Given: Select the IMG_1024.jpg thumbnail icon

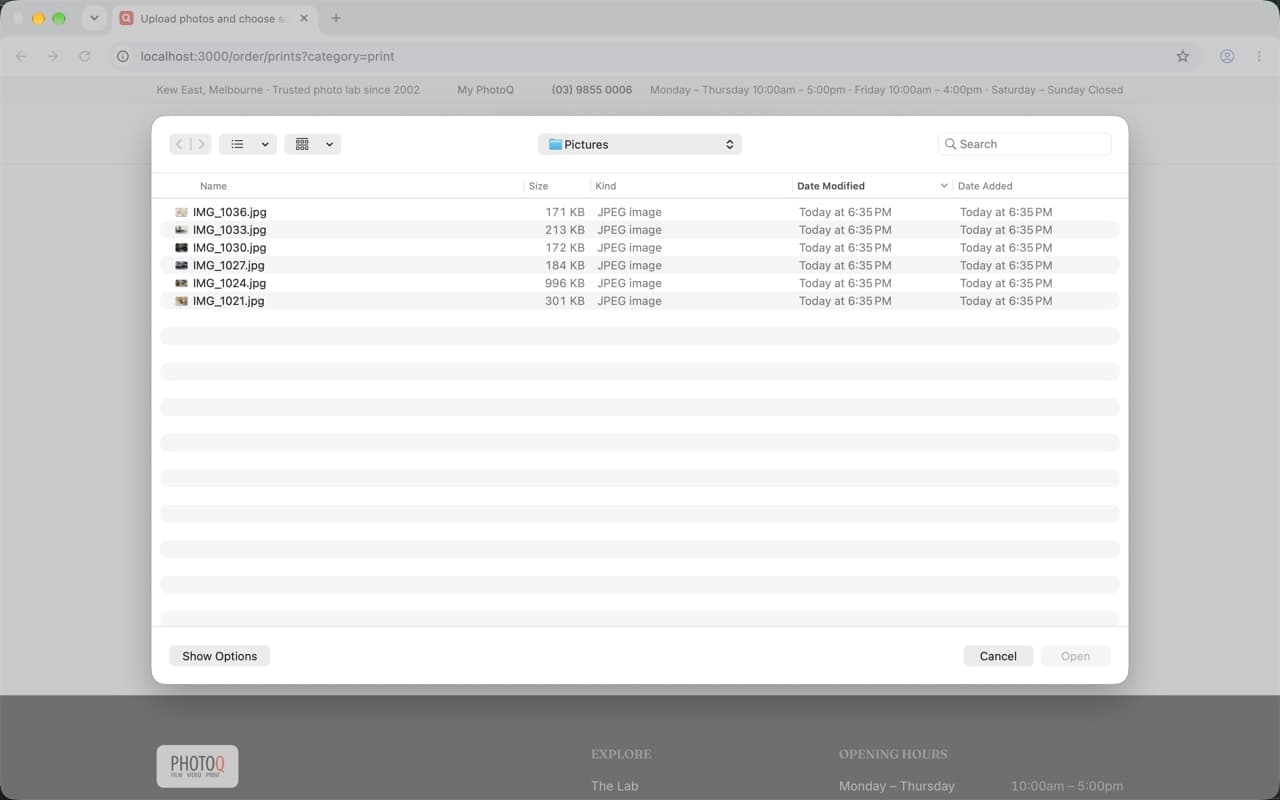Looking at the screenshot, I should [181, 283].
